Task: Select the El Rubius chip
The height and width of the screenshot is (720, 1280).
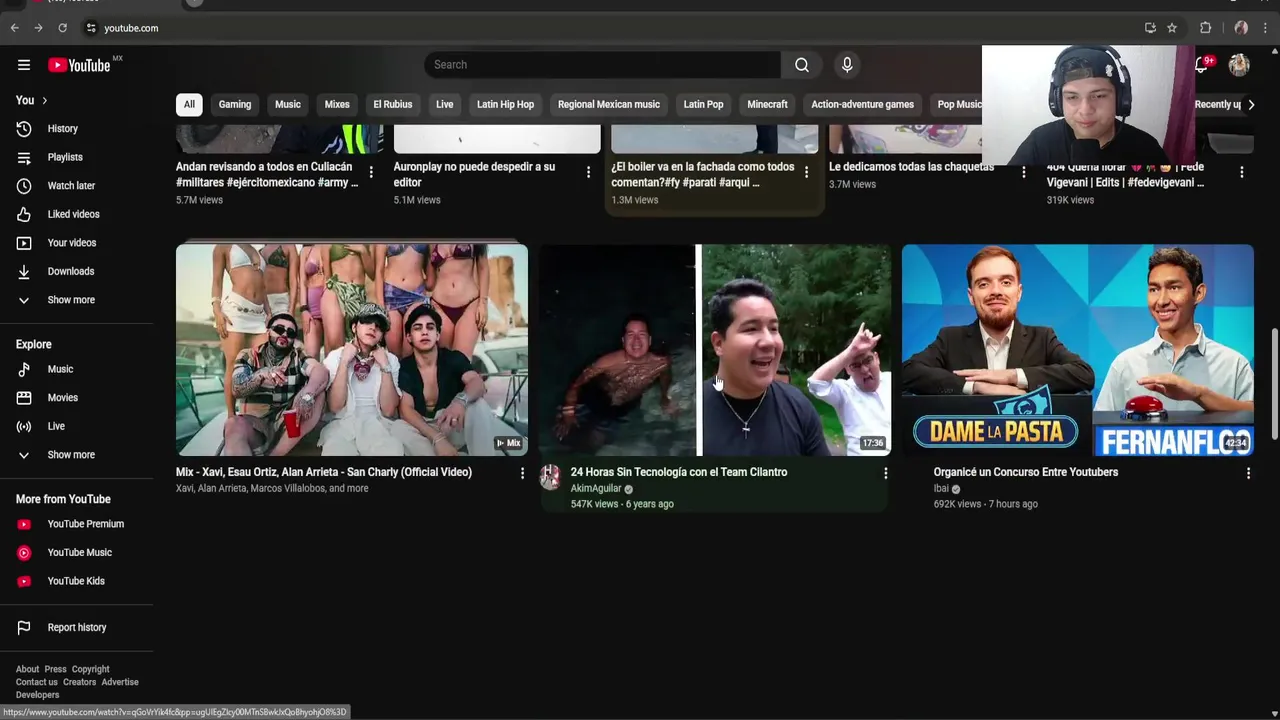Action: coord(393,104)
